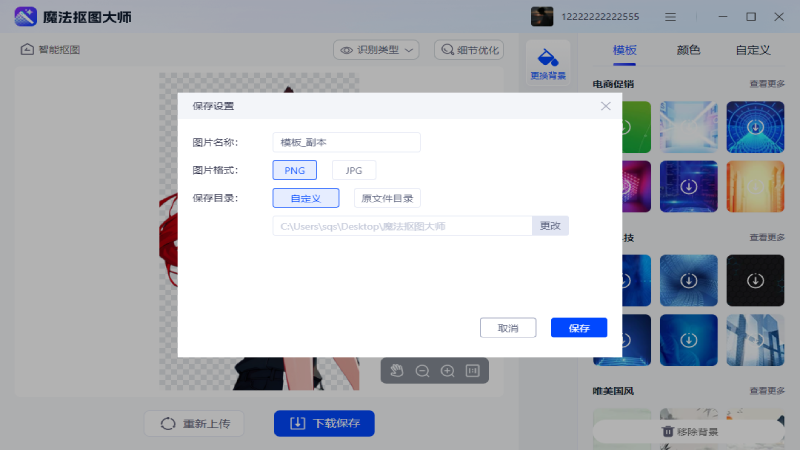
Task: Select the glass building skyscraper template
Action: [755, 340]
